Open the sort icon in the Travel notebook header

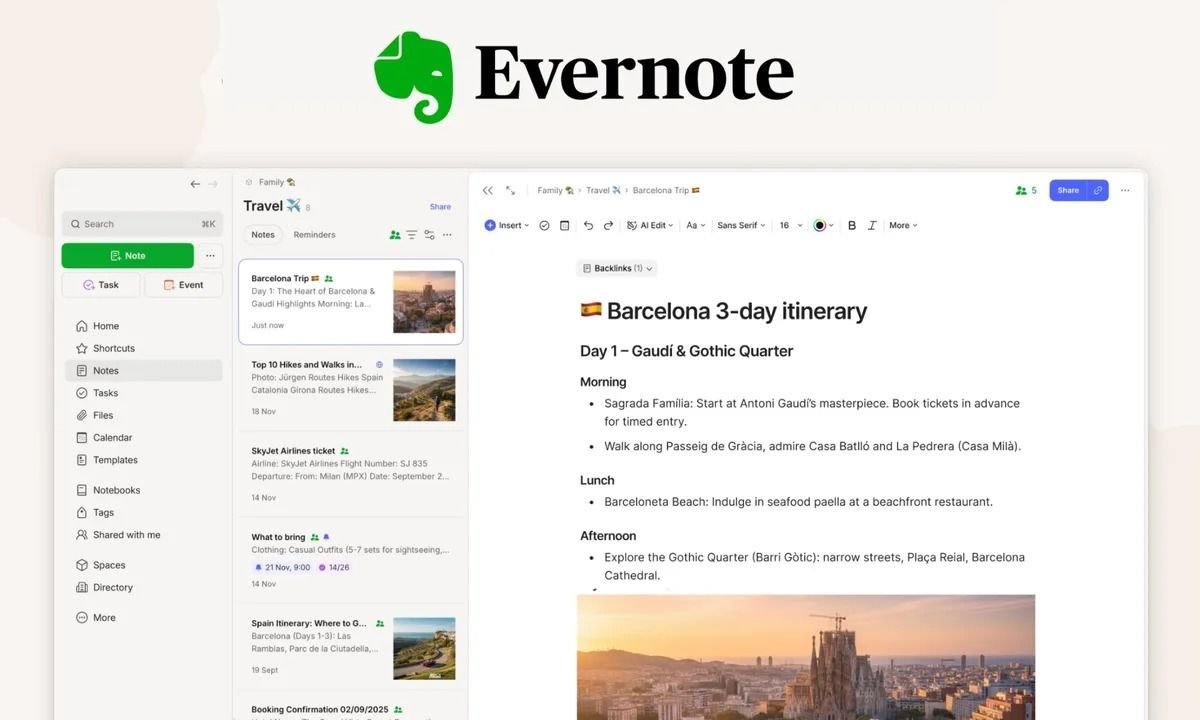[x=428, y=233]
